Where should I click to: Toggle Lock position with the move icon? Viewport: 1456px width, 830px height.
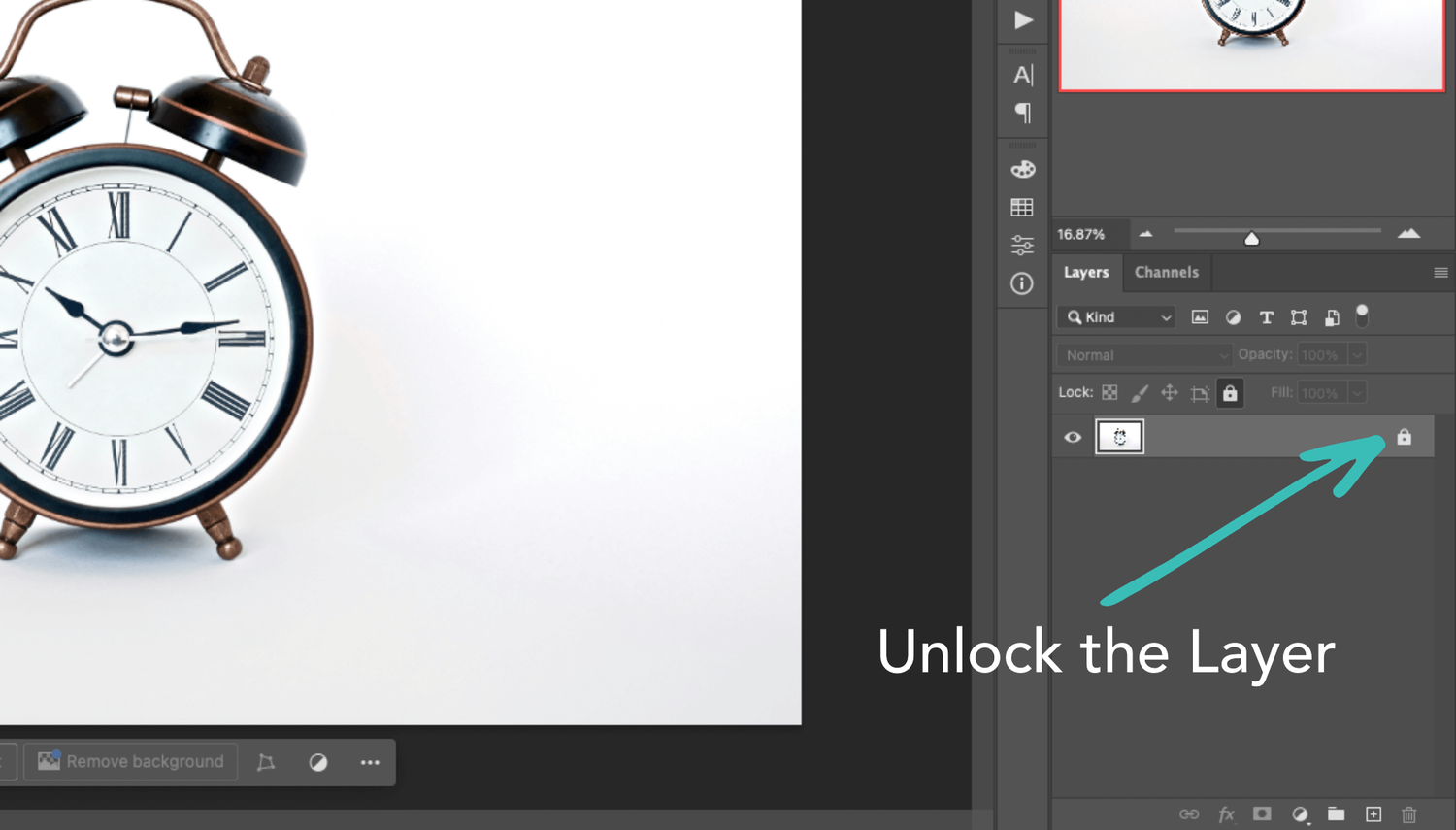[1170, 392]
